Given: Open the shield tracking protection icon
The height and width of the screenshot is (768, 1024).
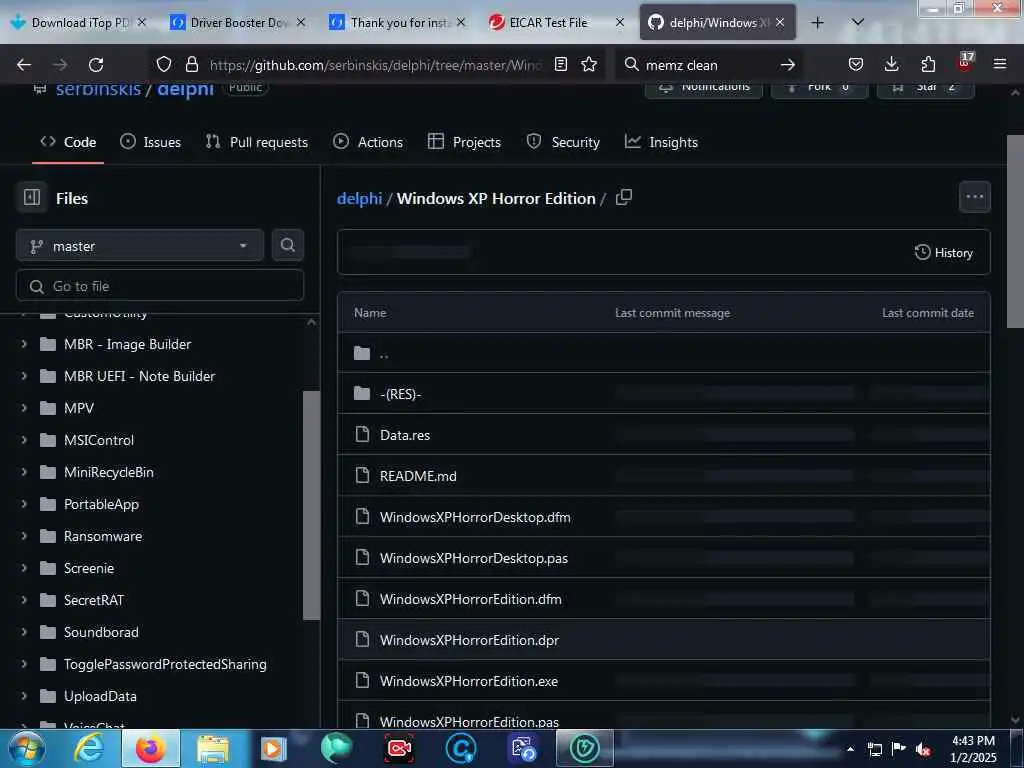Looking at the screenshot, I should click(x=164, y=64).
